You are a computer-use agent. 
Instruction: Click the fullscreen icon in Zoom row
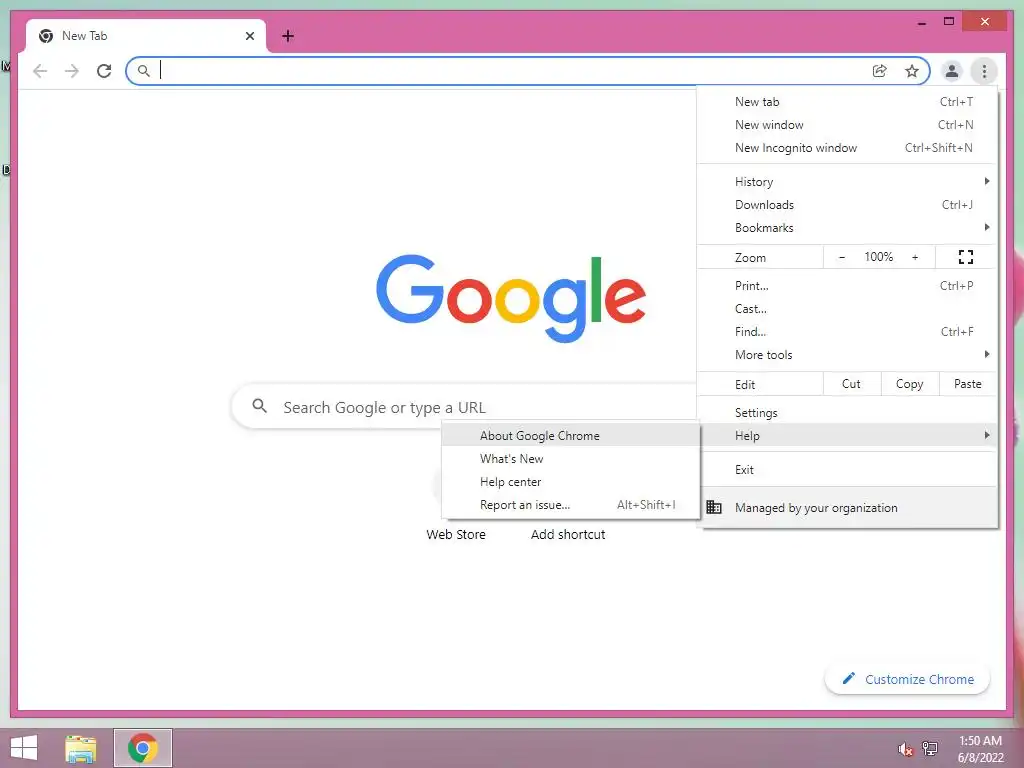click(966, 257)
